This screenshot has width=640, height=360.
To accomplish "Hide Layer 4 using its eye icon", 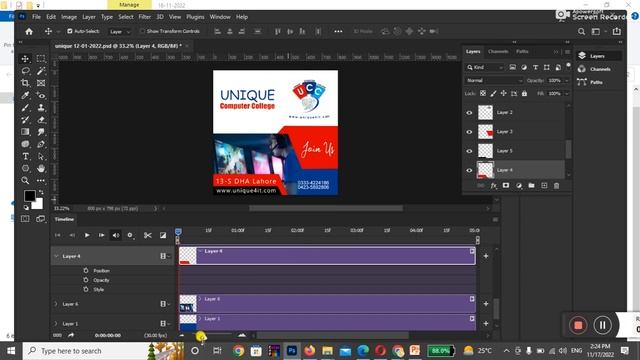I will click(x=469, y=170).
